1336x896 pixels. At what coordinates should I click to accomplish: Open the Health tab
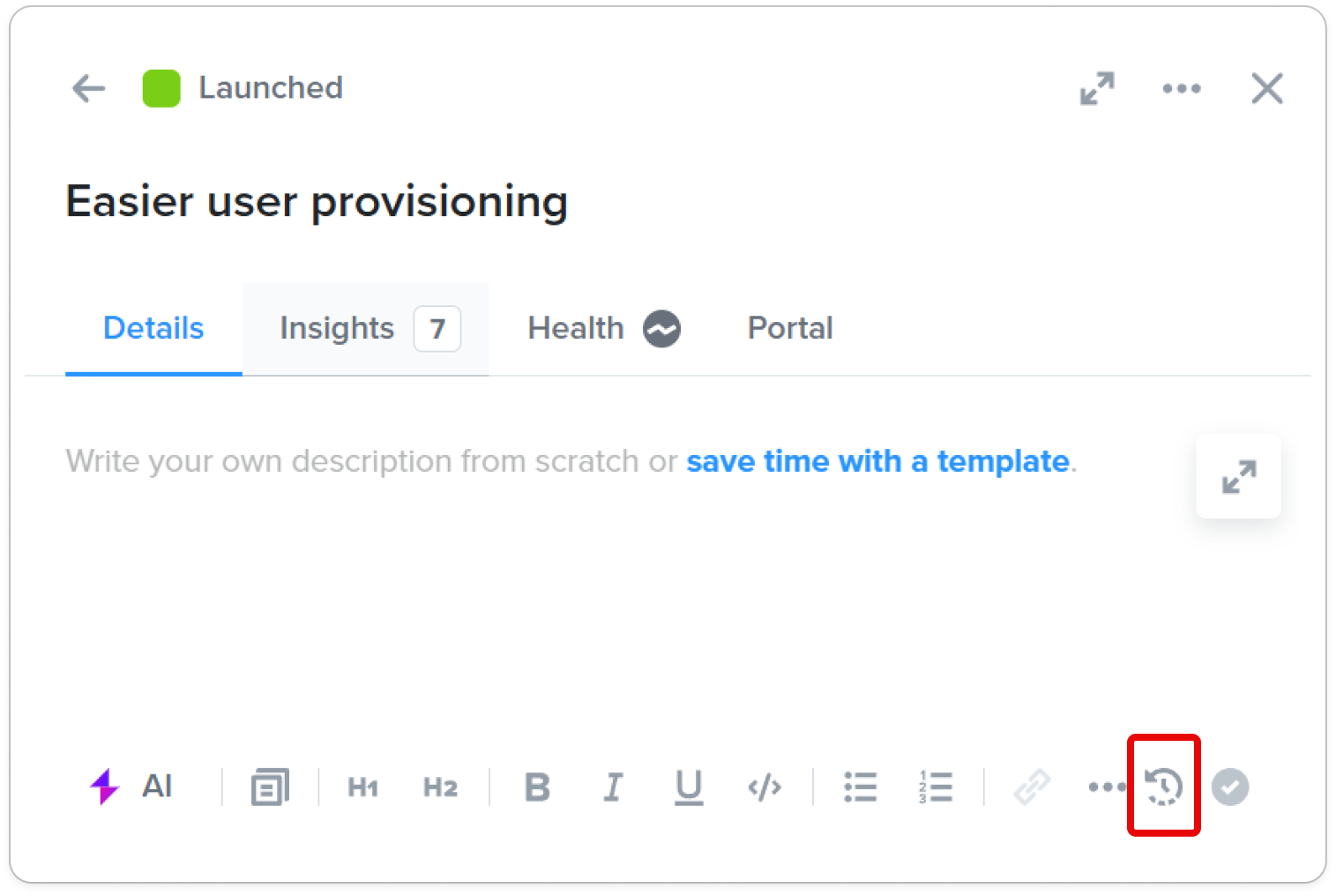pos(604,329)
